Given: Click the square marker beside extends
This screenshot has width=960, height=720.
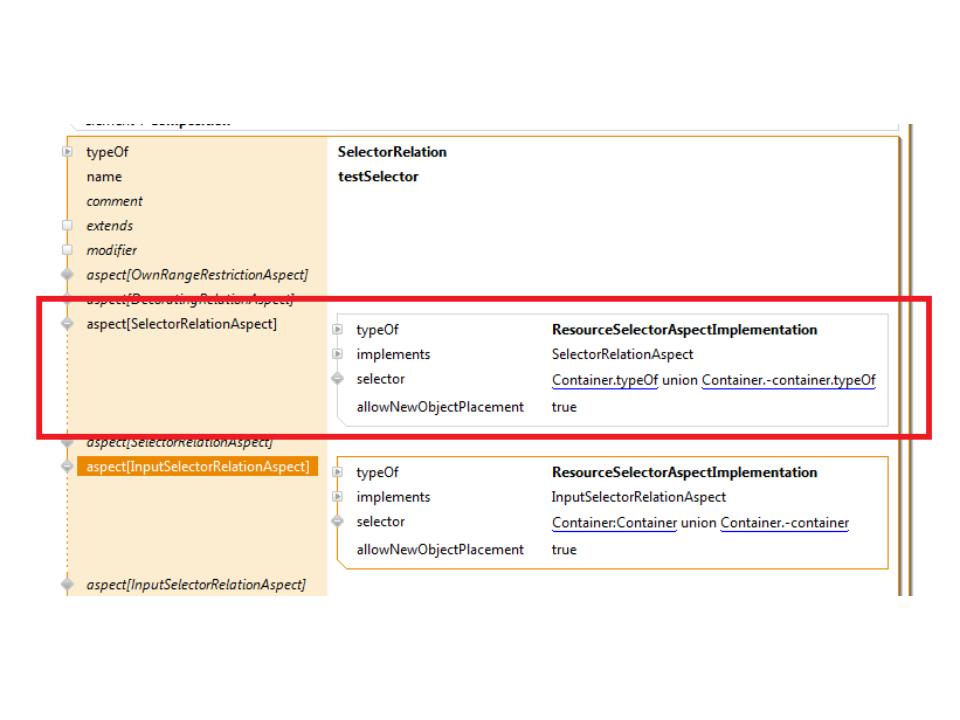Looking at the screenshot, I should point(68,226).
